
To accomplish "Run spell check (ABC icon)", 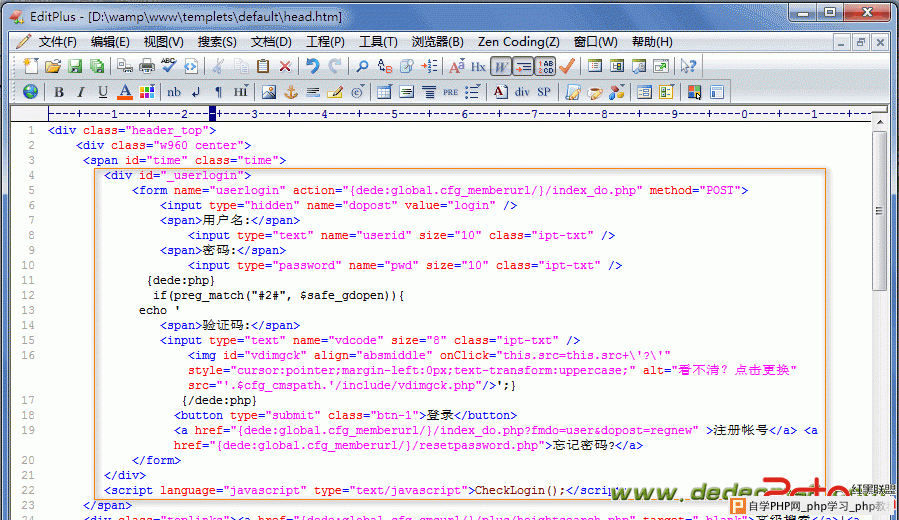I will (169, 67).
